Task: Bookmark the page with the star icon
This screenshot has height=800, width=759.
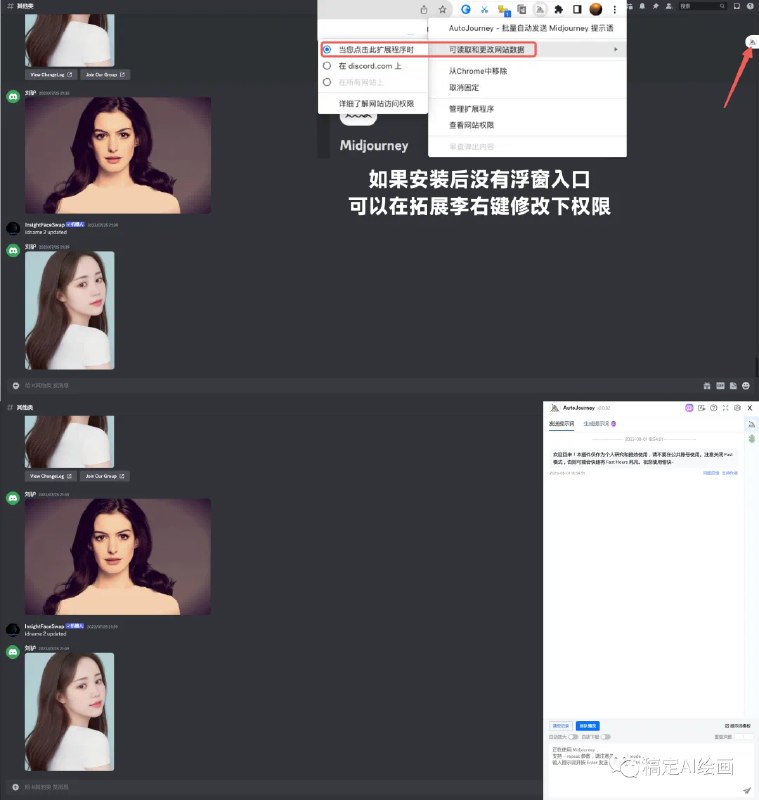Action: [x=442, y=9]
